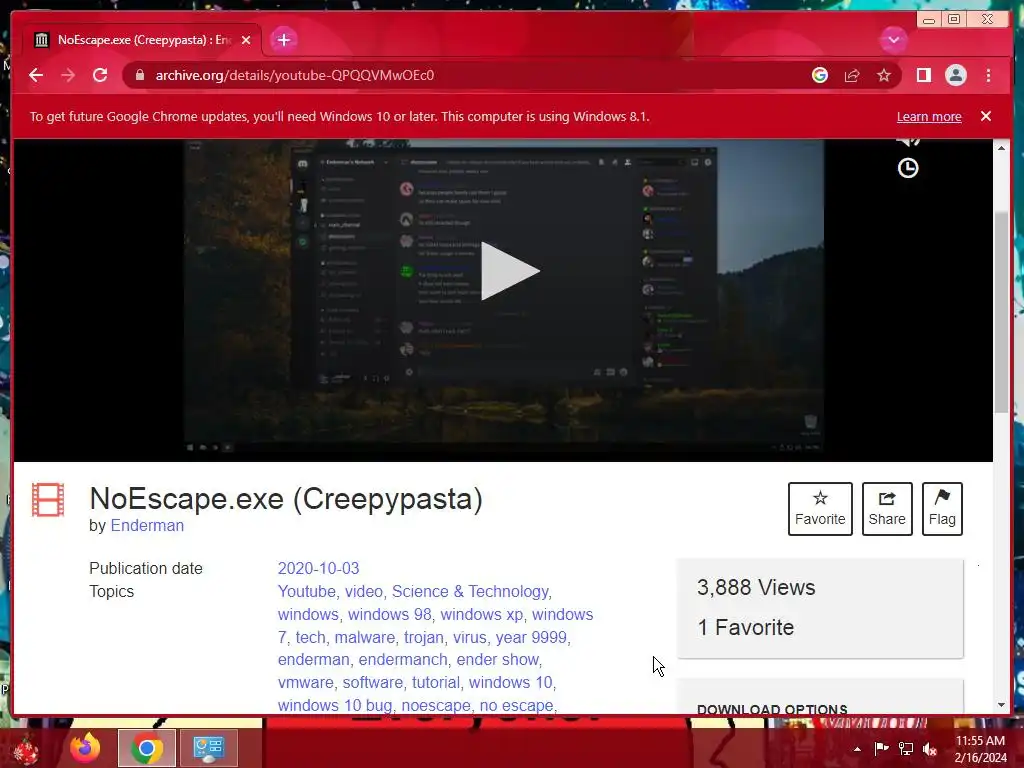Click the lock icon in the address bar
1024x768 pixels.
point(139,75)
